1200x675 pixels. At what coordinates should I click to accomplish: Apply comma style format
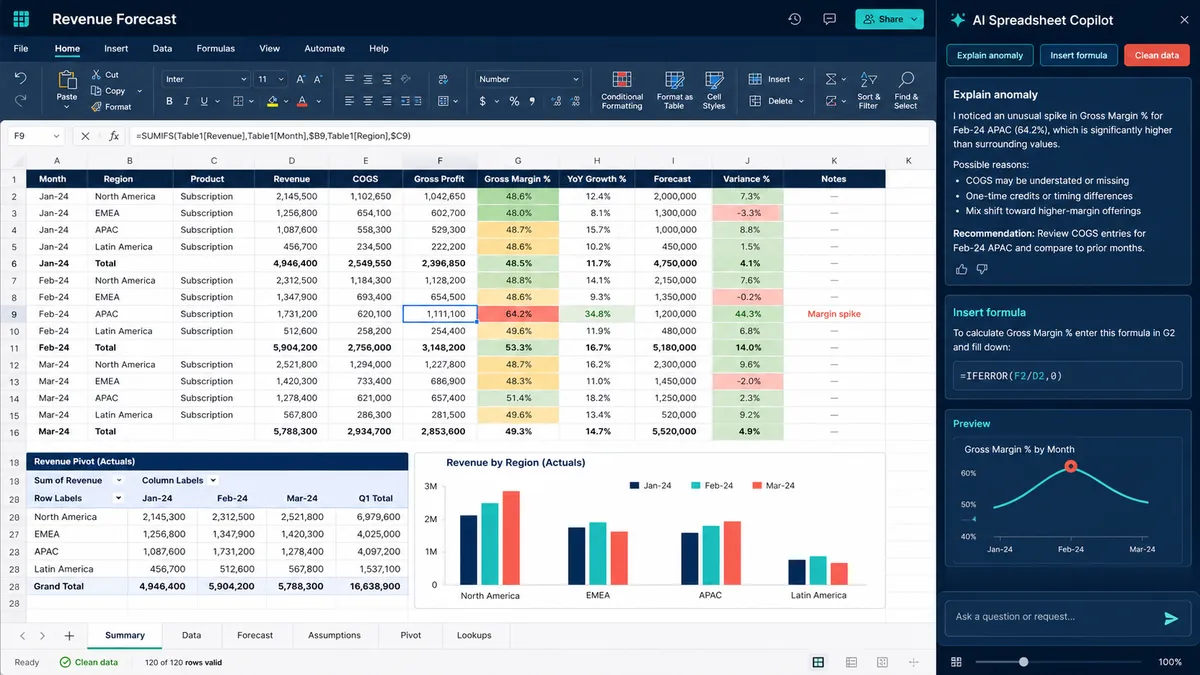[531, 101]
